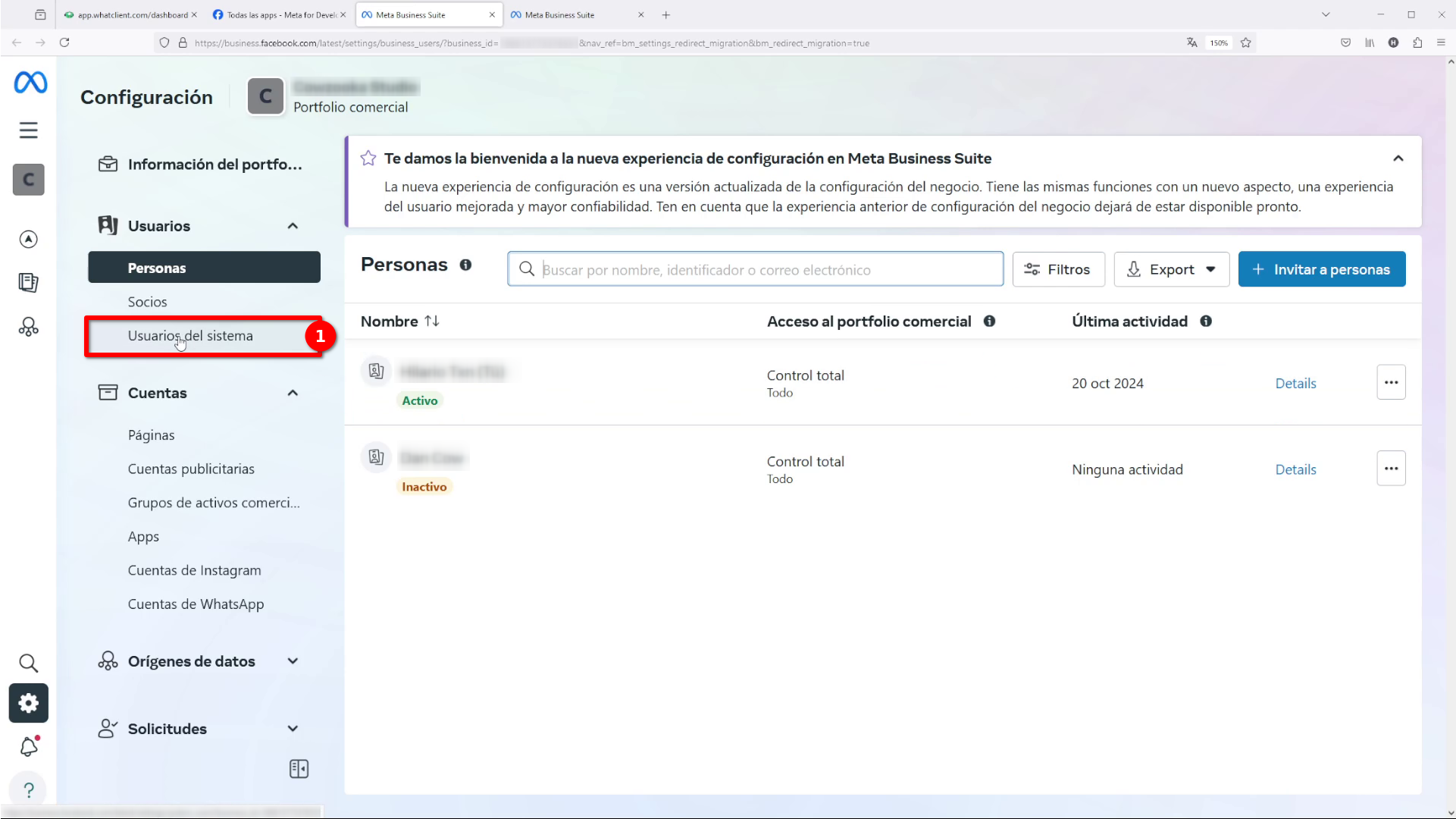
Task: Open Details for the Inactivo user
Action: 1295,470
